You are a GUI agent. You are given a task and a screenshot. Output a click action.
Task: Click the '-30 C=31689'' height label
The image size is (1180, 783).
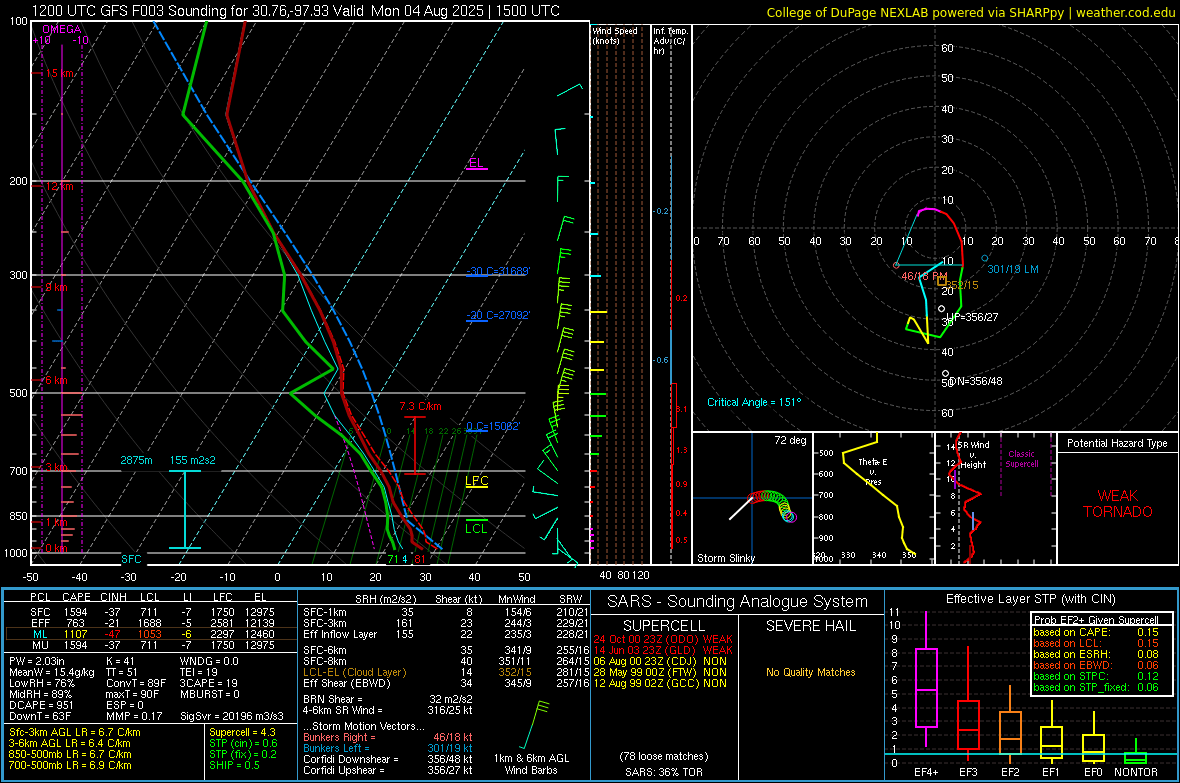(498, 271)
